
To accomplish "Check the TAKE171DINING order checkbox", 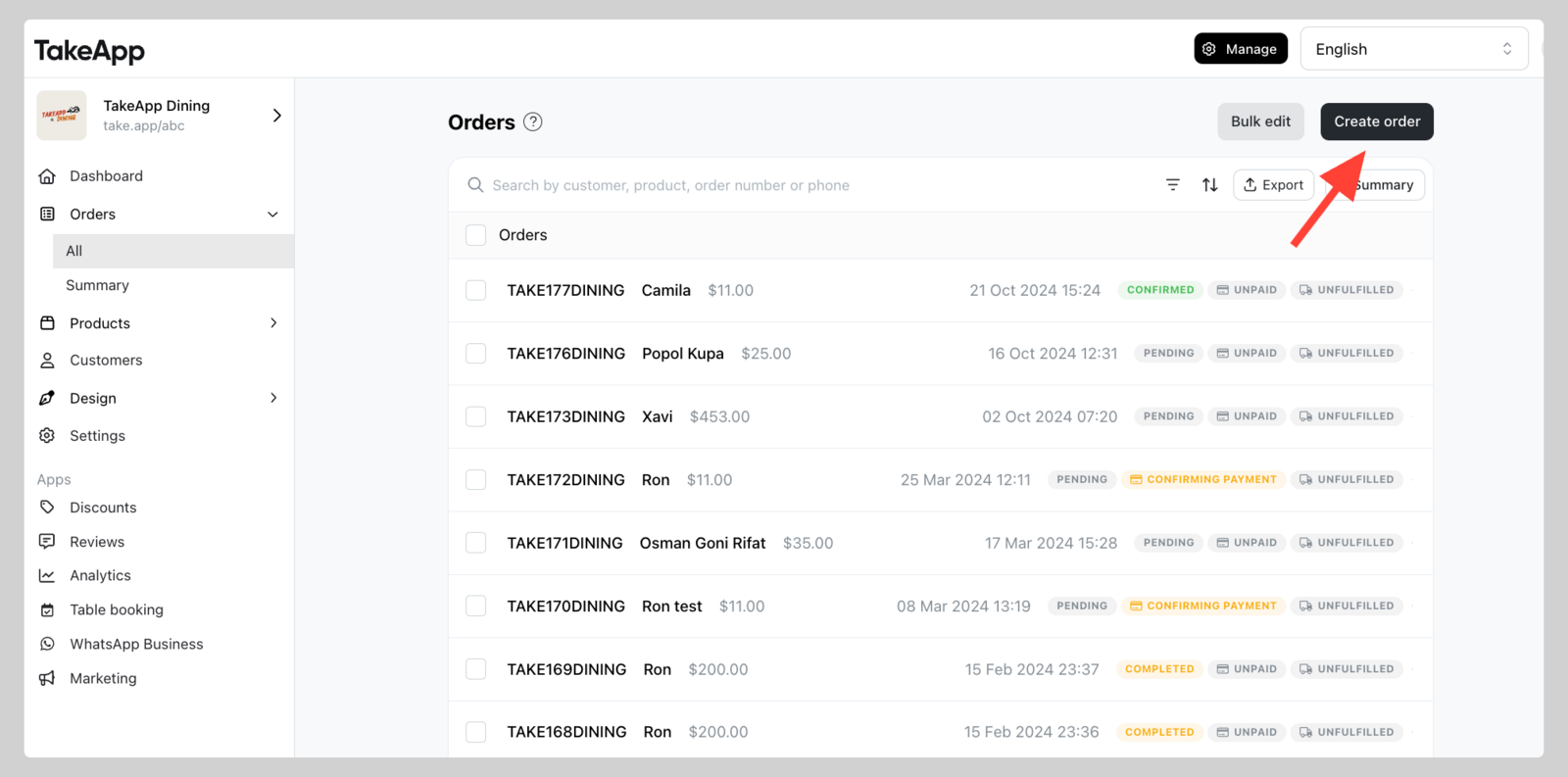I will click(476, 543).
